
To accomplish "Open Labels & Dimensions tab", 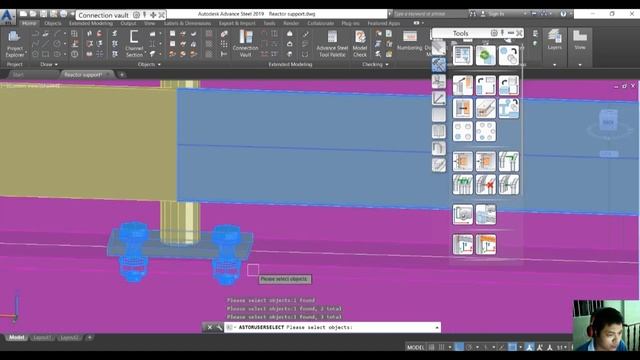I will tap(187, 23).
